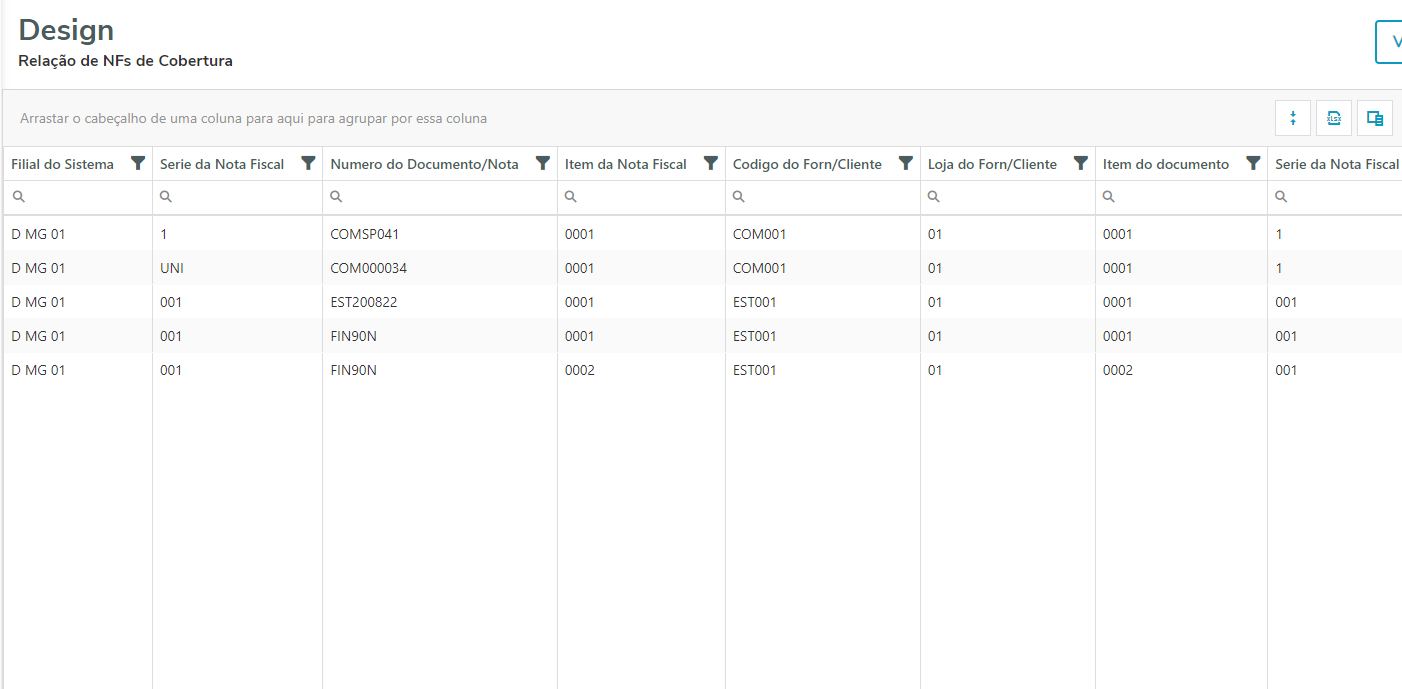Click the COM000034 document cell

(x=368, y=268)
